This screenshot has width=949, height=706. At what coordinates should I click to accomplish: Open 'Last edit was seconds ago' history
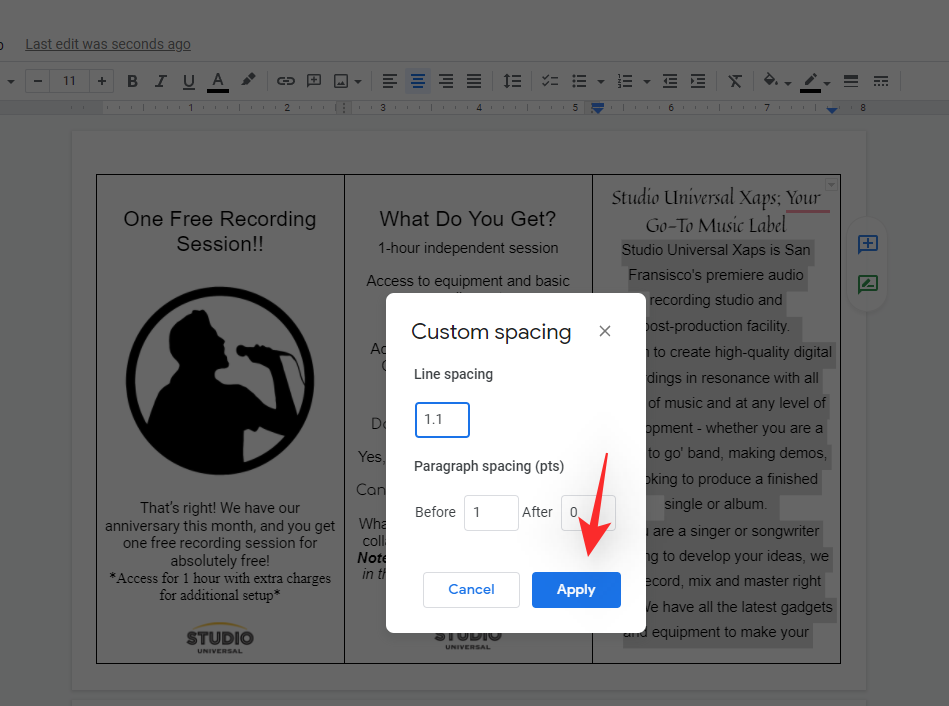108,44
